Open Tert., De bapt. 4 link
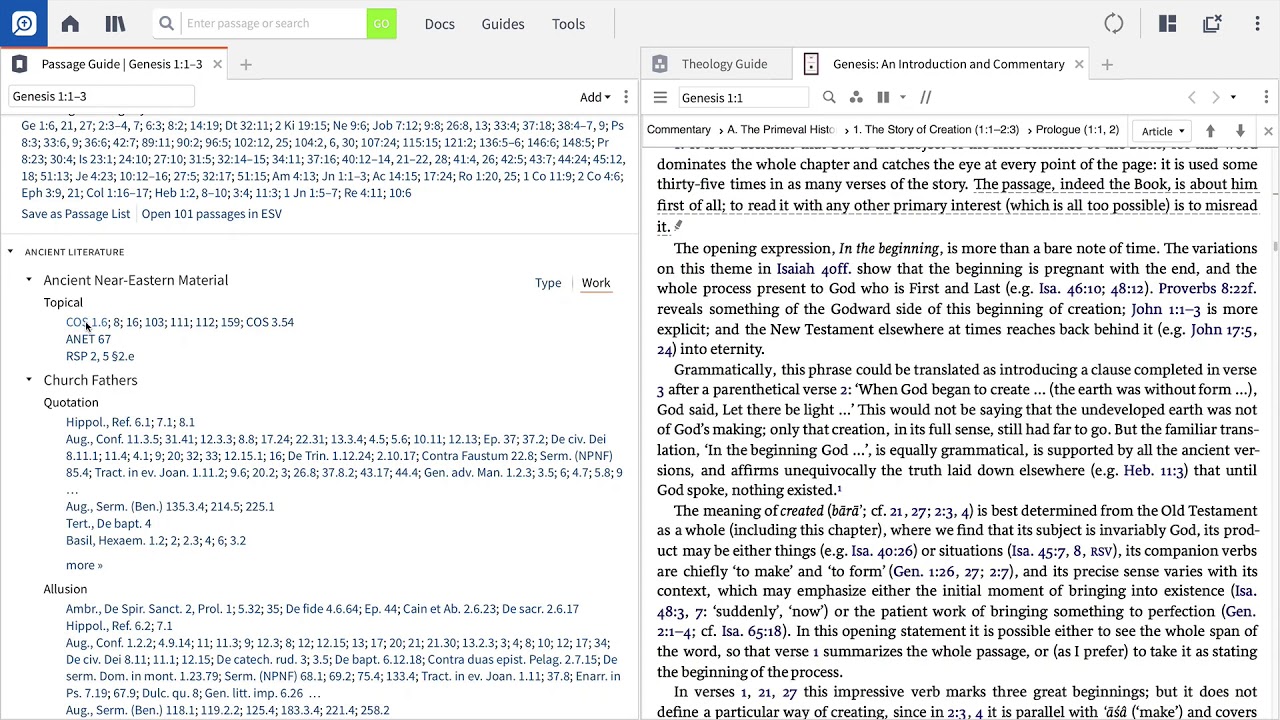 tap(108, 523)
